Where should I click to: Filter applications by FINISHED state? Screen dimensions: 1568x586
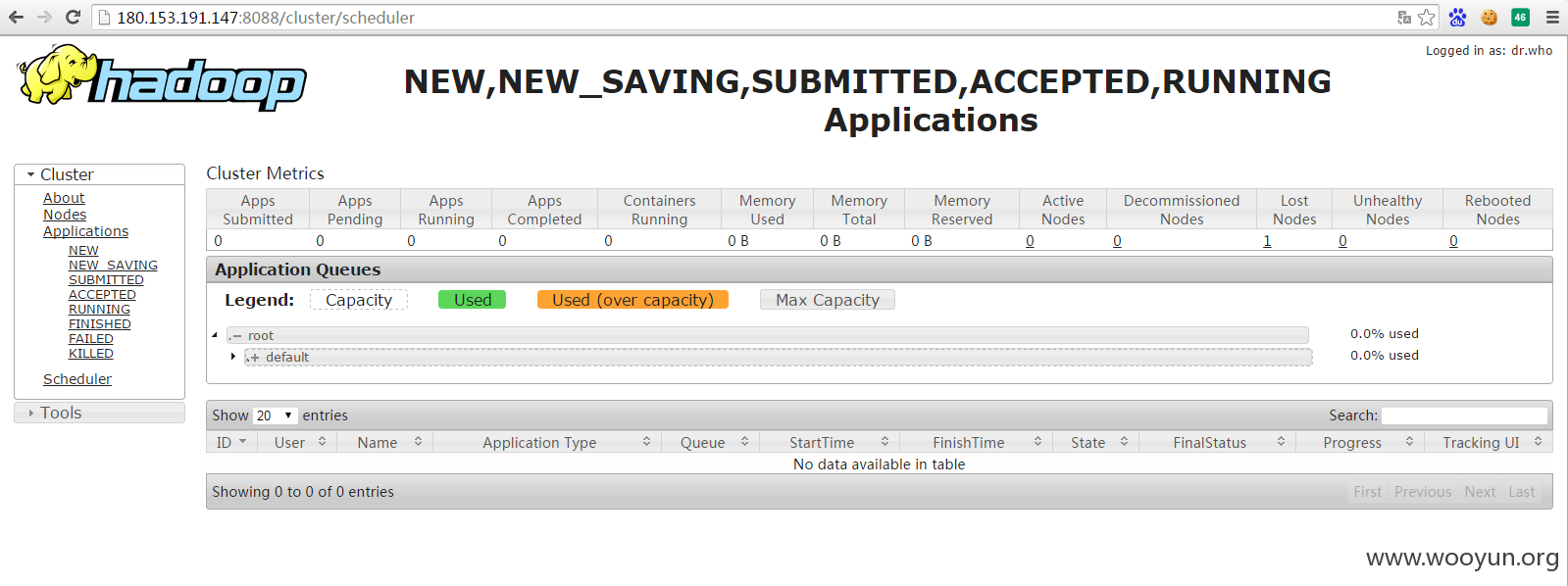(100, 324)
